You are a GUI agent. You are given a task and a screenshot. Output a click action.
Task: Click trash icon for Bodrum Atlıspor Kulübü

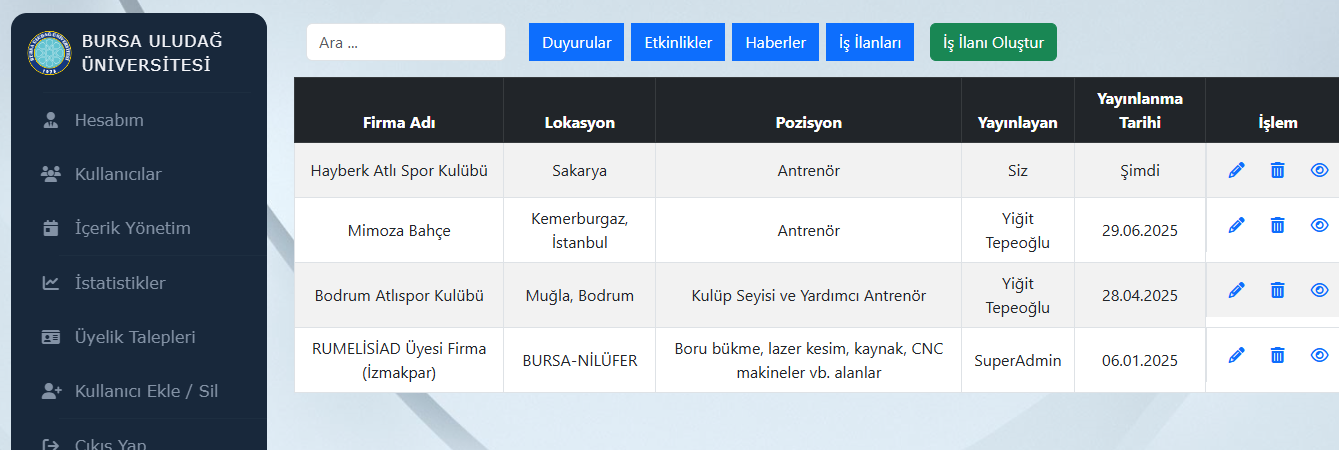point(1277,290)
